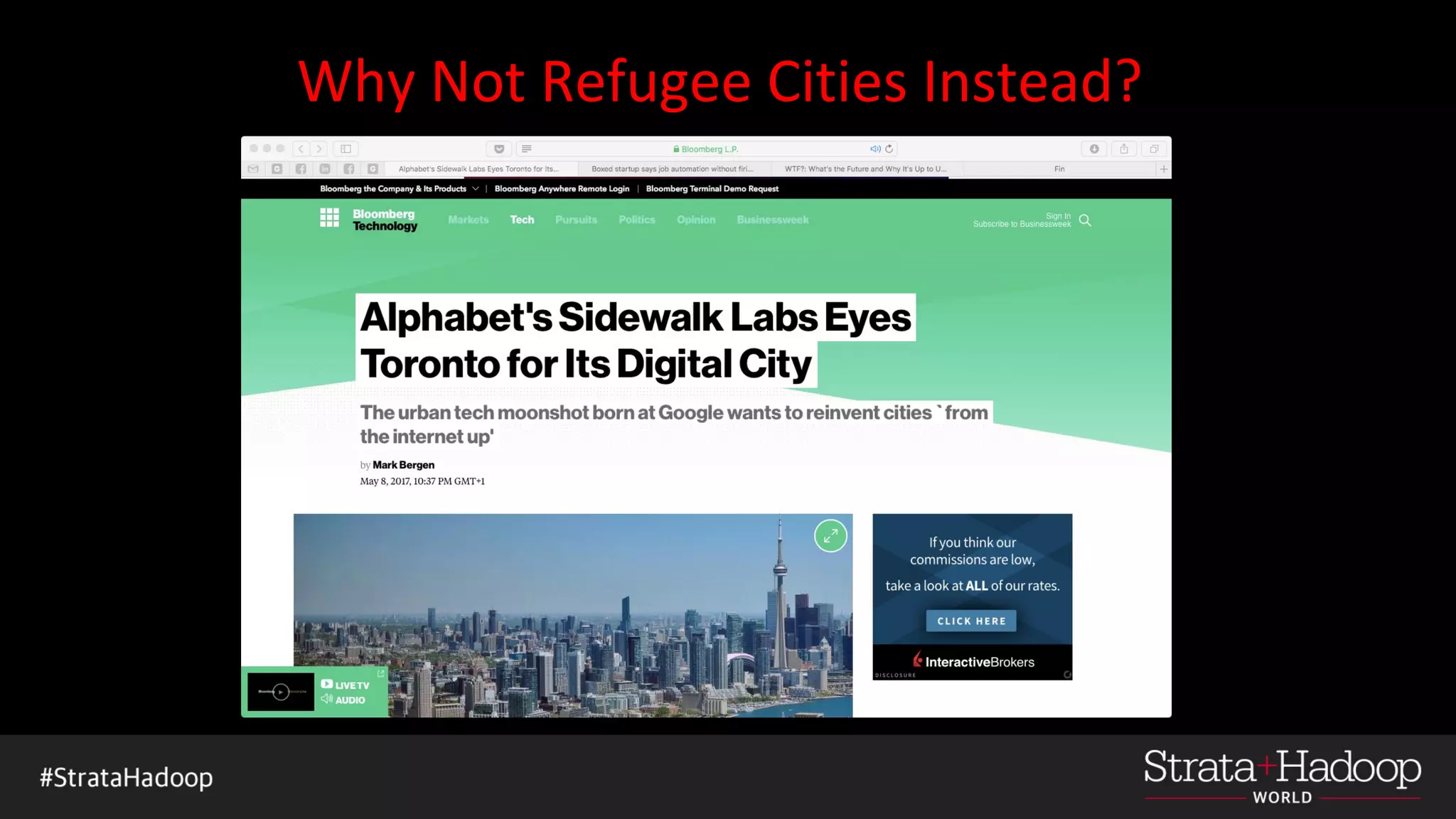
Task: Click the Bloomberg Technology logo
Action: [385, 220]
